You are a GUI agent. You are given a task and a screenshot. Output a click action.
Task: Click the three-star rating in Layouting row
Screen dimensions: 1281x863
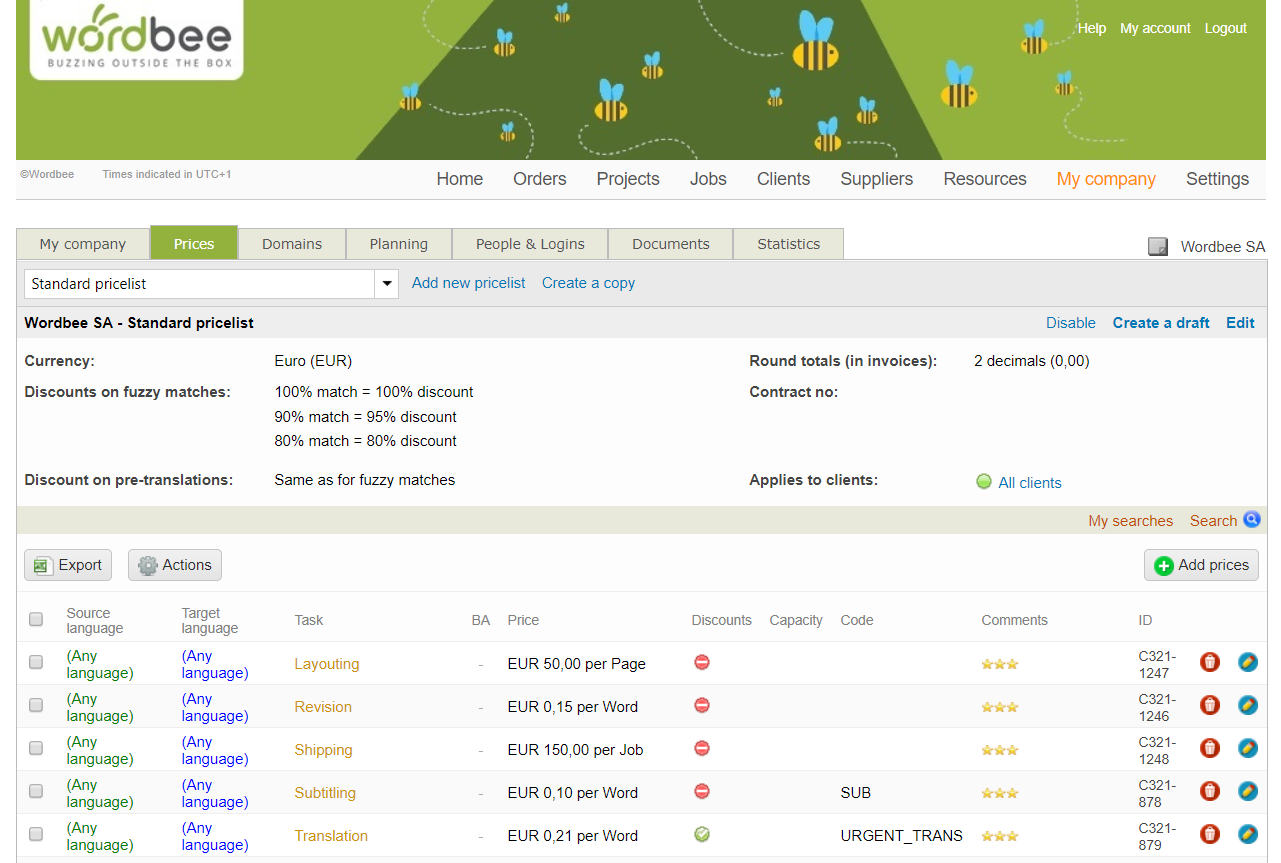999,664
